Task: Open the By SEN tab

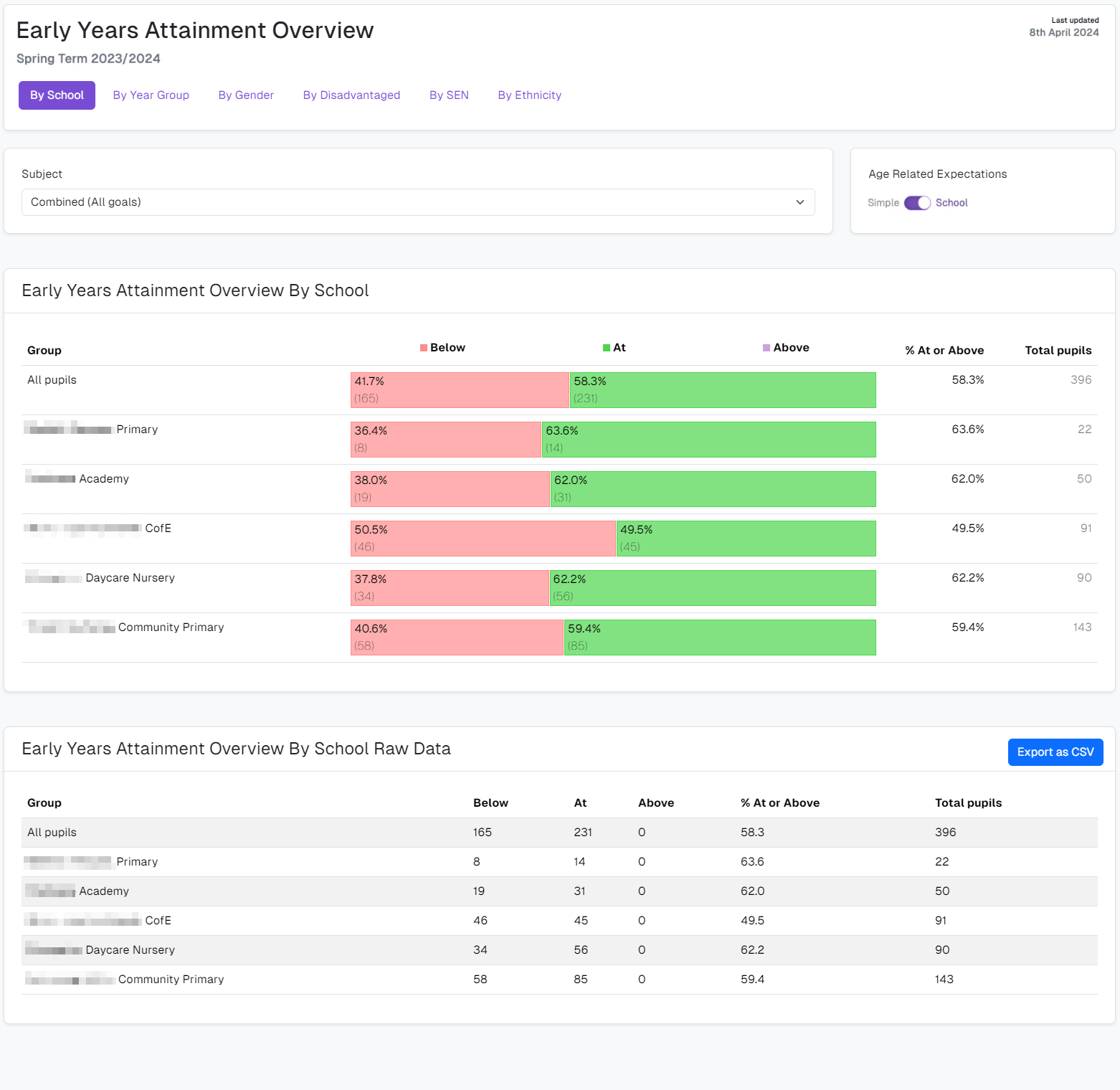Action: tap(449, 95)
